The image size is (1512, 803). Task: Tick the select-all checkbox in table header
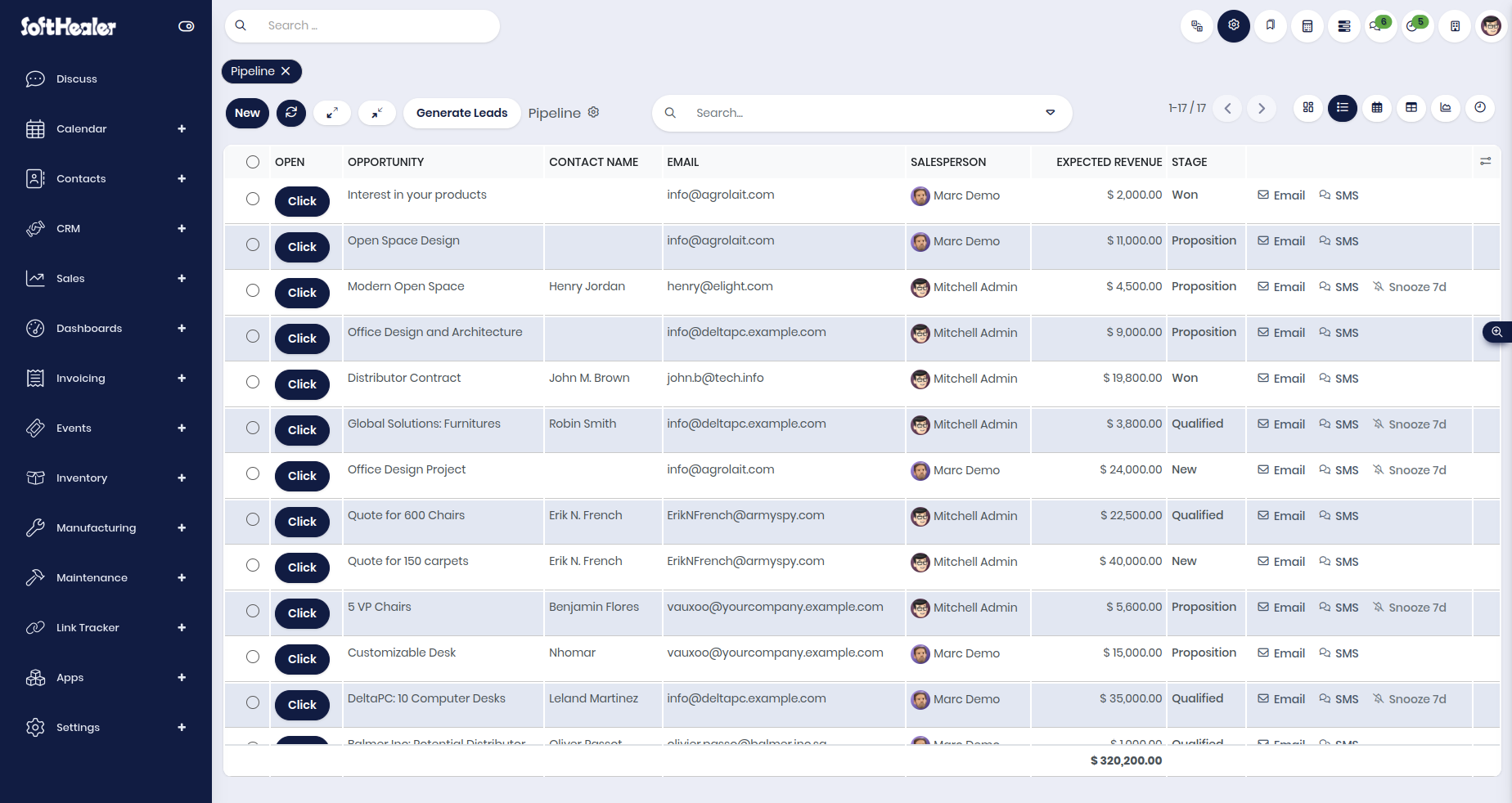coord(253,162)
